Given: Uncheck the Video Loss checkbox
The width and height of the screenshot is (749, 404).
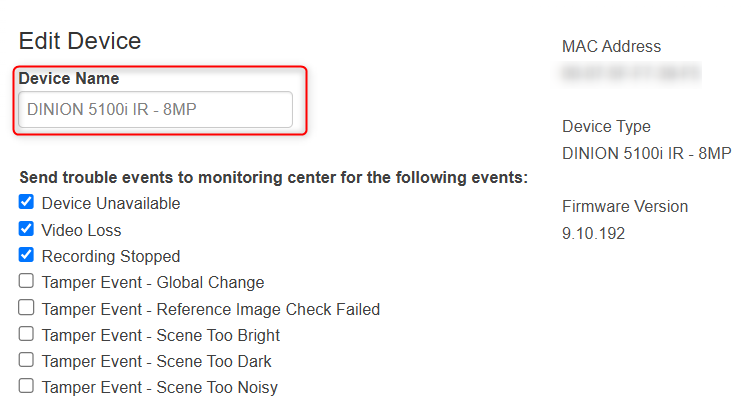Looking at the screenshot, I should coord(26,229).
